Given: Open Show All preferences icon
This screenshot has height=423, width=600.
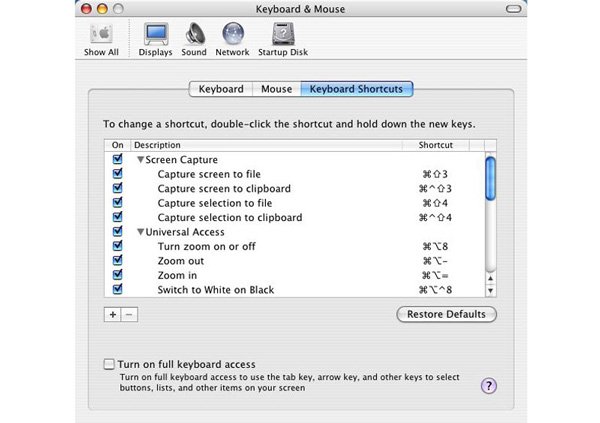Looking at the screenshot, I should (x=101, y=40).
